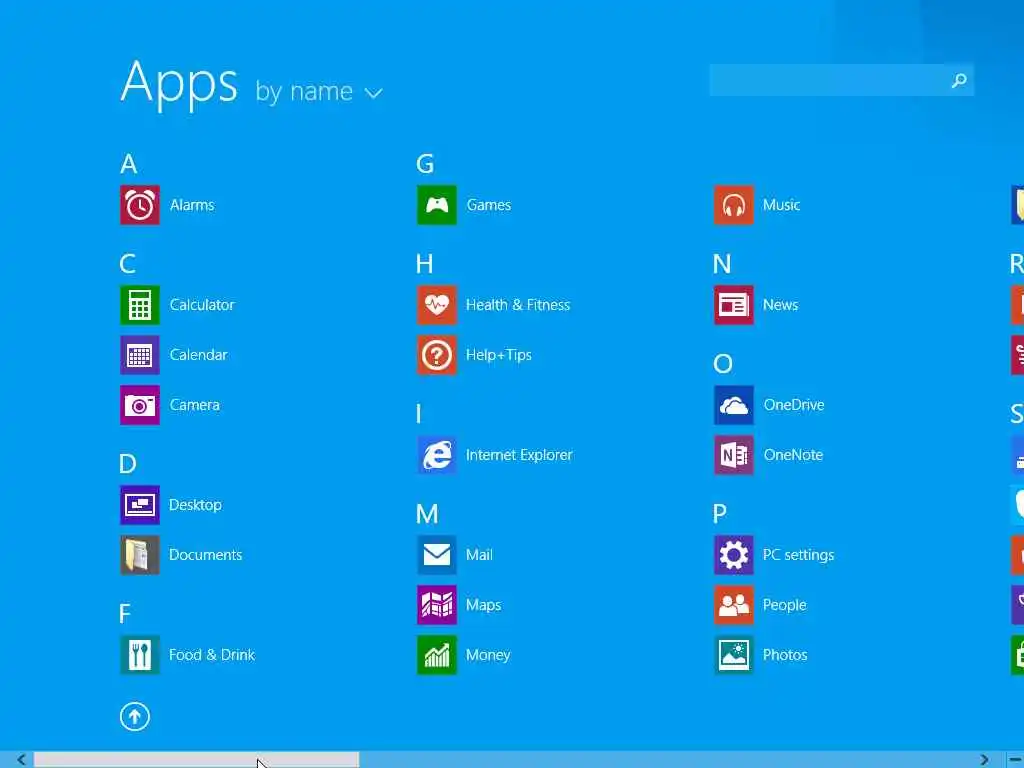Launch the OneDrive app icon
Screen dimensions: 1024x768
(x=734, y=405)
